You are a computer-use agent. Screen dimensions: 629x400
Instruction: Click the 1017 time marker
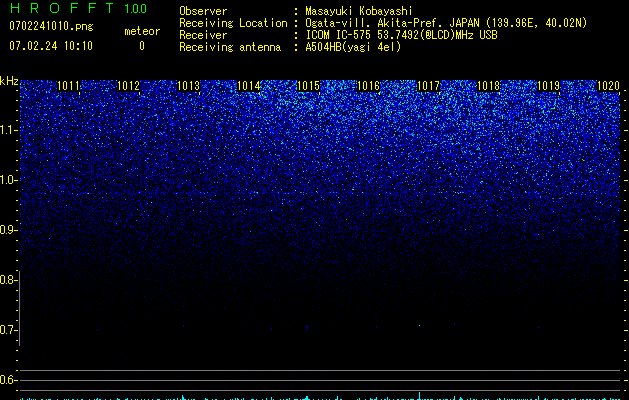click(x=428, y=86)
